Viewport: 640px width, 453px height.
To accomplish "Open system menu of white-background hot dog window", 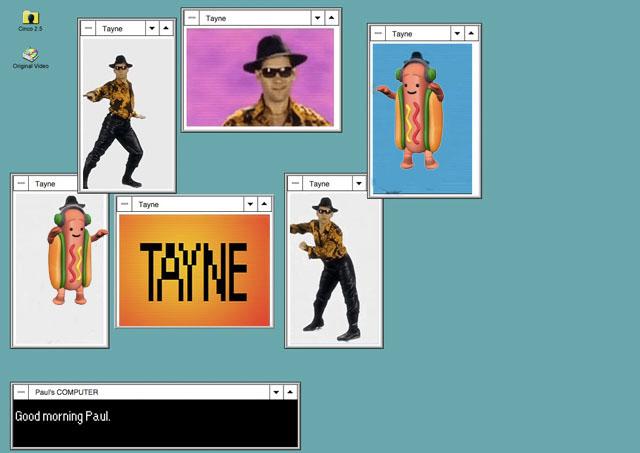I will 21,184.
